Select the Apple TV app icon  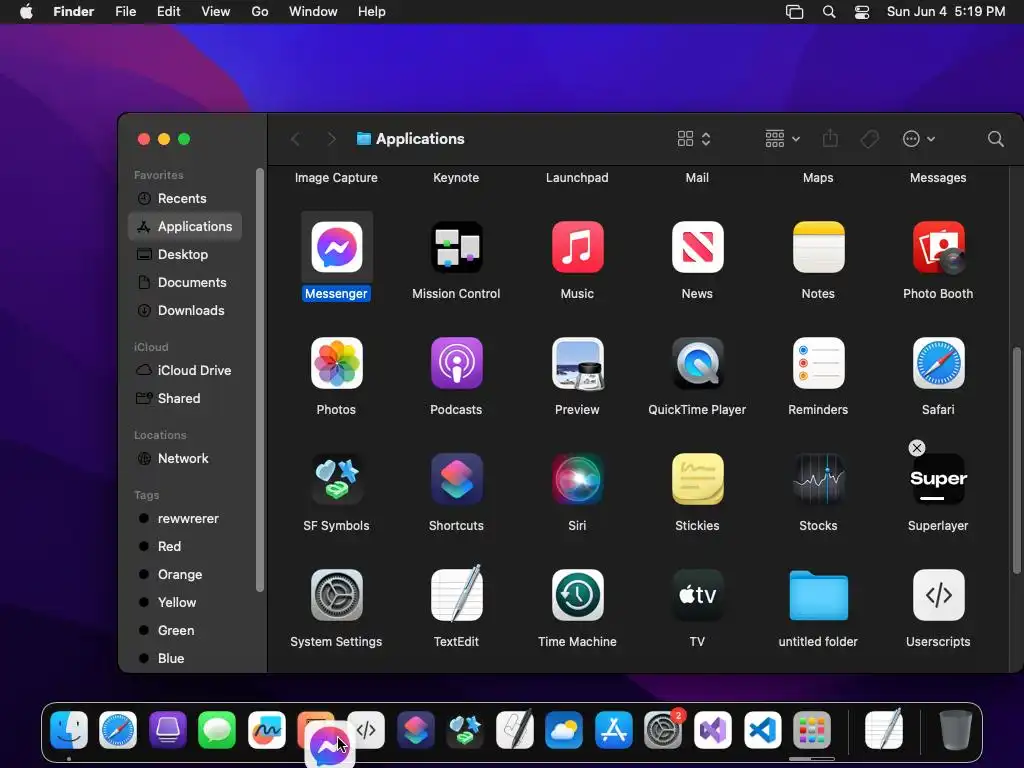click(697, 595)
